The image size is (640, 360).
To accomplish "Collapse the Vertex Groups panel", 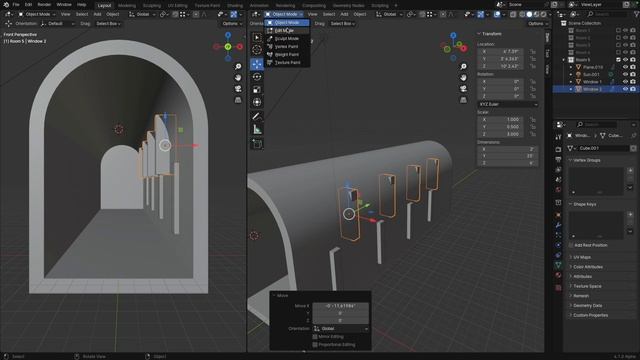I will pos(587,160).
